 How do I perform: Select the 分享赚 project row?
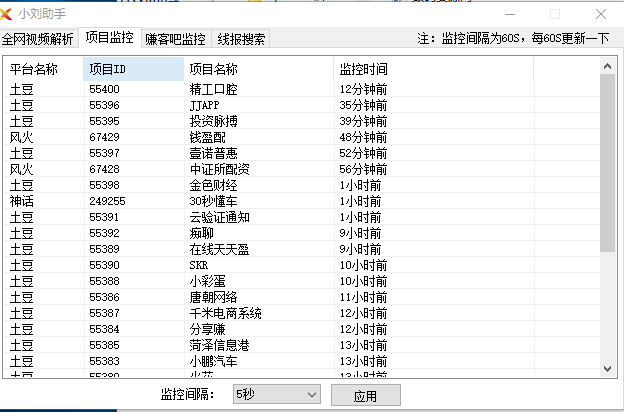coord(301,329)
